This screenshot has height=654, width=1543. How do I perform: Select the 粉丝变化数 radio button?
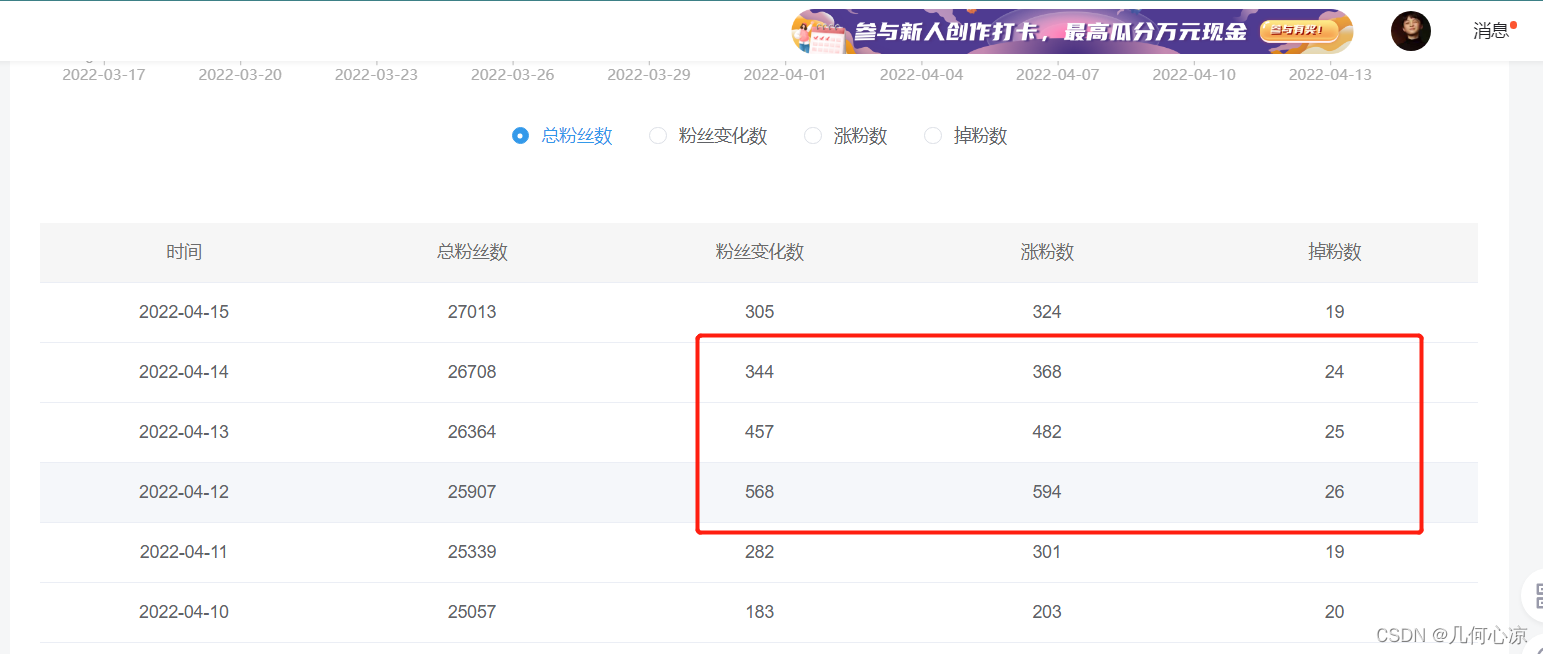pyautogui.click(x=658, y=136)
